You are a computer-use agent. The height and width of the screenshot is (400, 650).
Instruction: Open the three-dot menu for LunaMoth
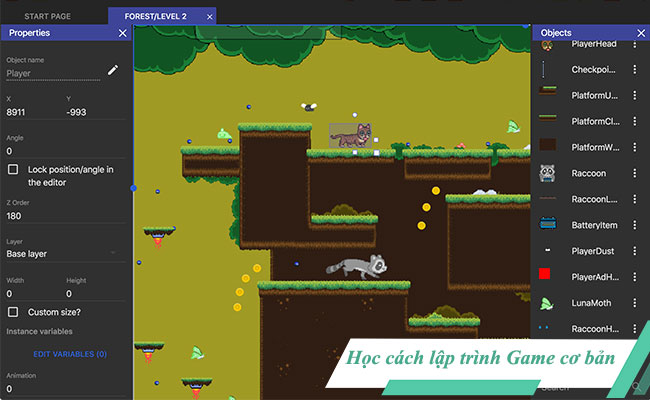pos(634,303)
